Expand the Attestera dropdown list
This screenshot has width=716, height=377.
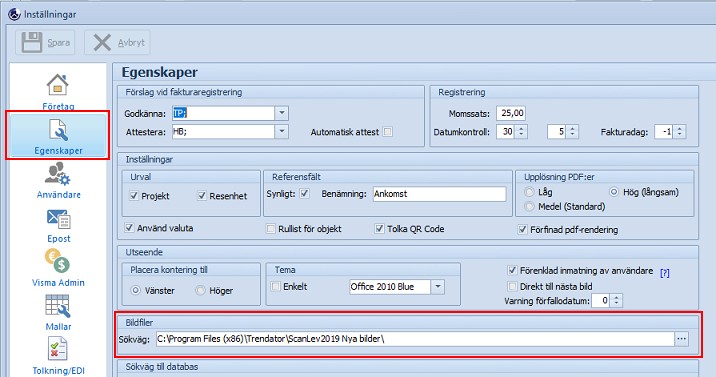[x=281, y=131]
